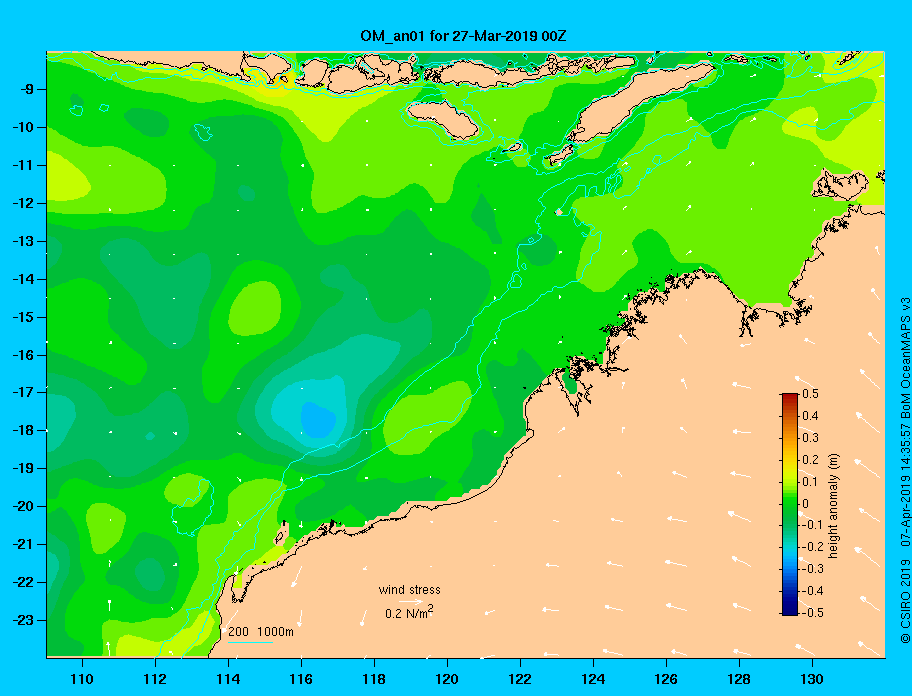The height and width of the screenshot is (696, 912).
Task: Click the "-17" latitude axis label
Action: [22, 392]
